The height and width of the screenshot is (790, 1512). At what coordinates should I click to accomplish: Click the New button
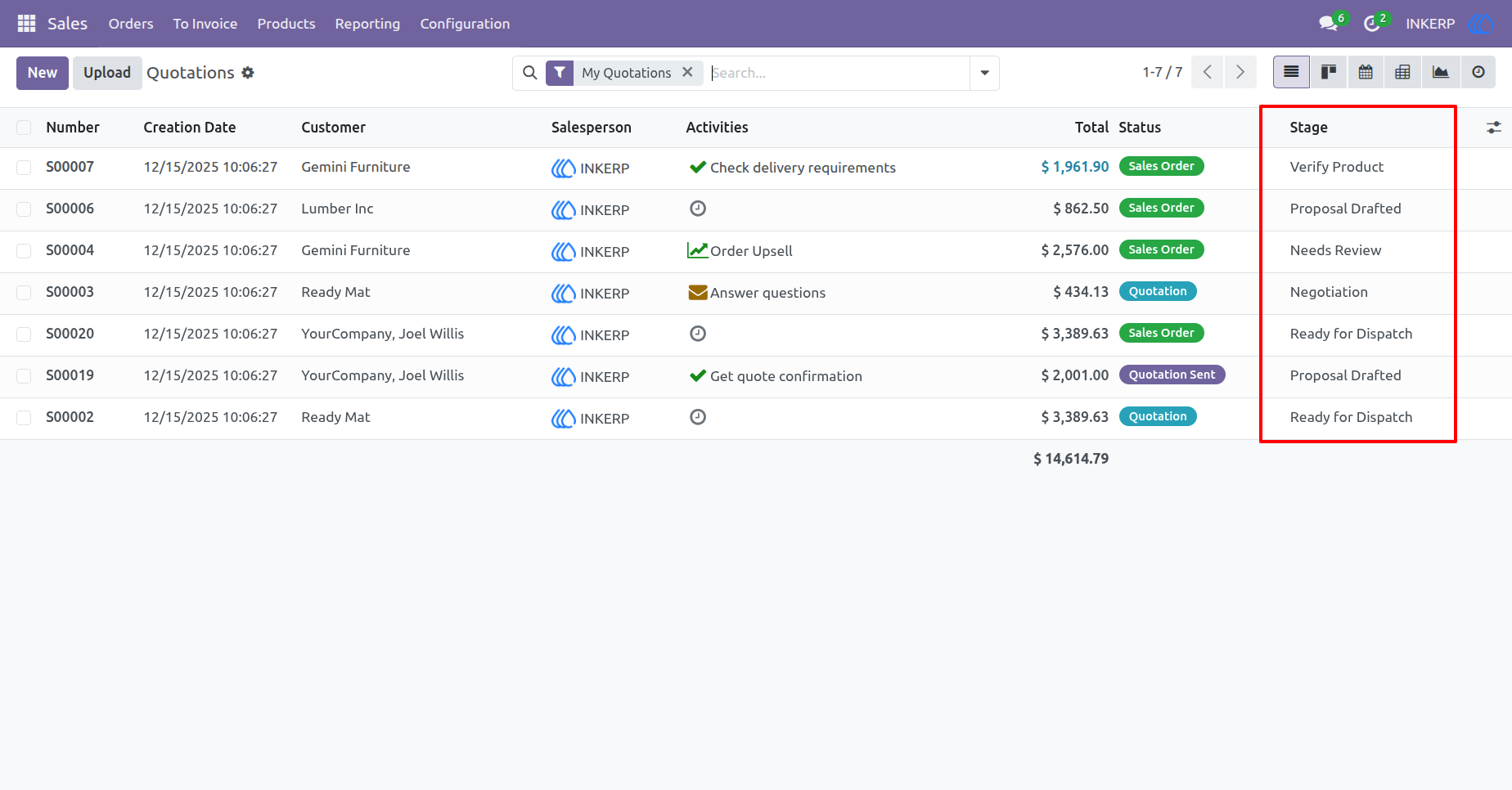click(x=43, y=73)
